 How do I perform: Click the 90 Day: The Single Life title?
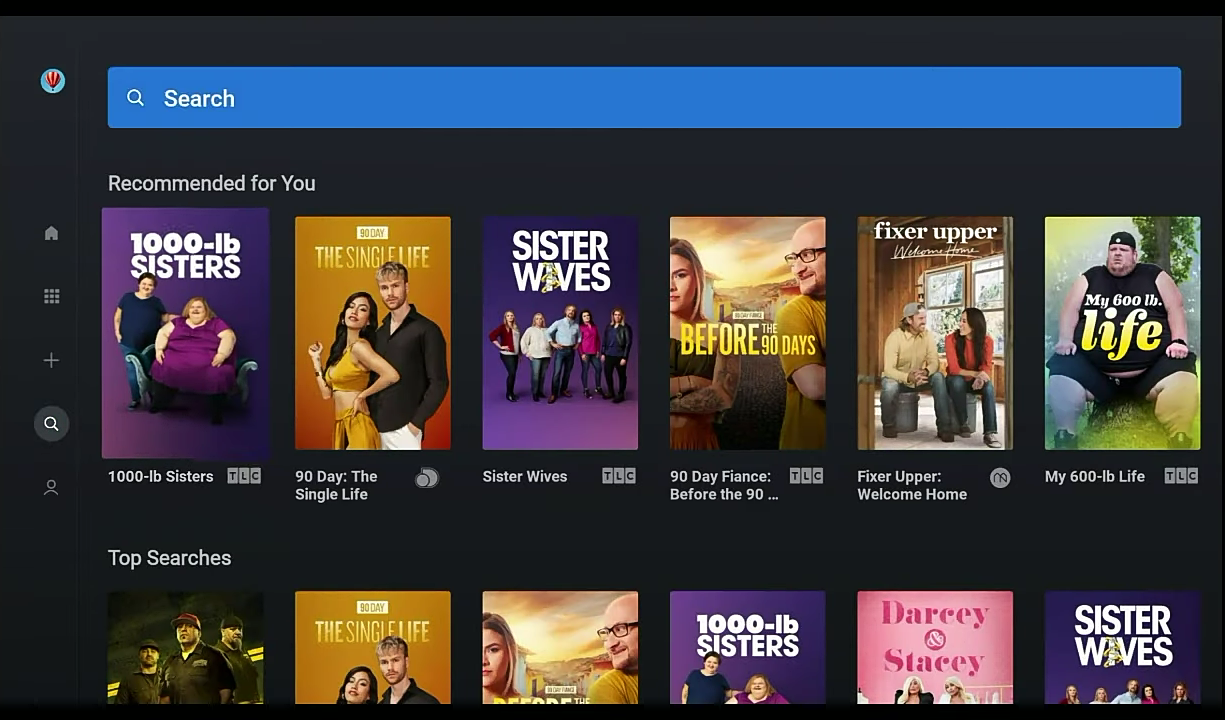coord(336,485)
